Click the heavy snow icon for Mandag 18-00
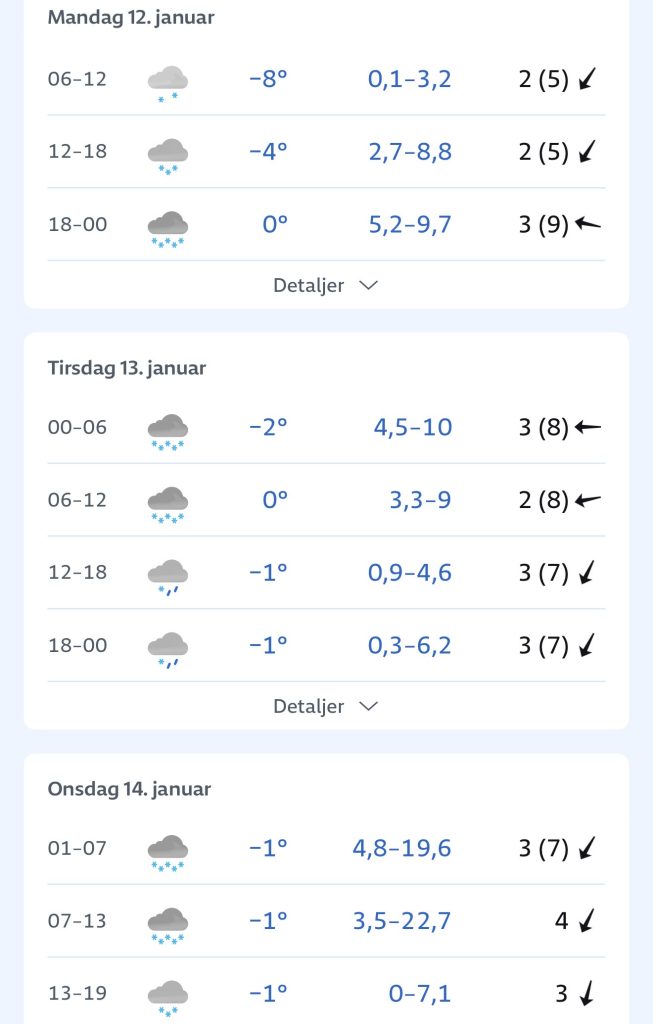This screenshot has height=1024, width=653. pyautogui.click(x=167, y=227)
